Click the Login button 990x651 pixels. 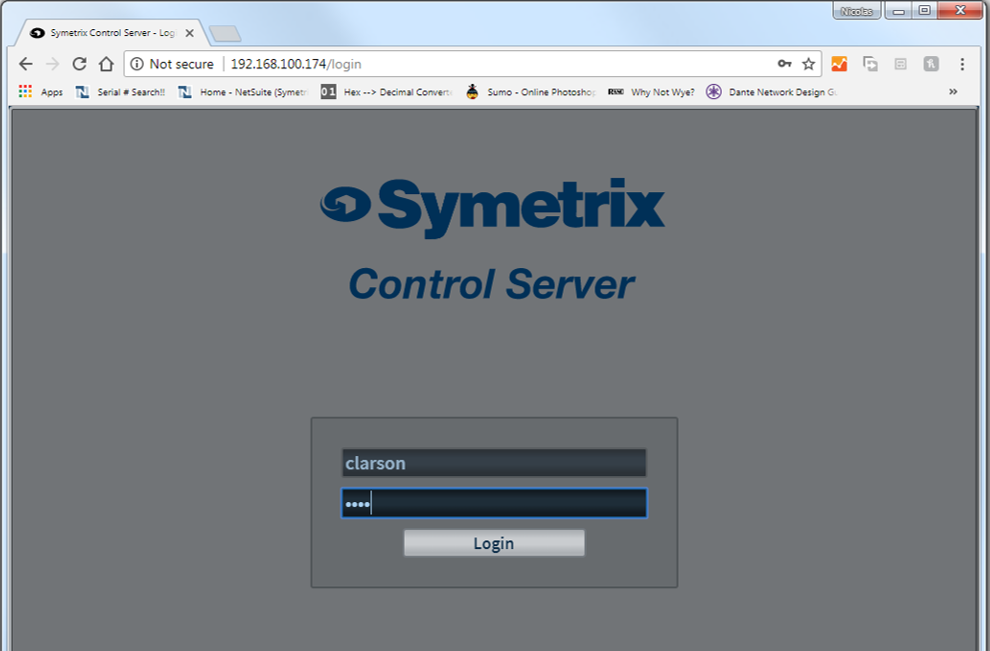coord(494,543)
